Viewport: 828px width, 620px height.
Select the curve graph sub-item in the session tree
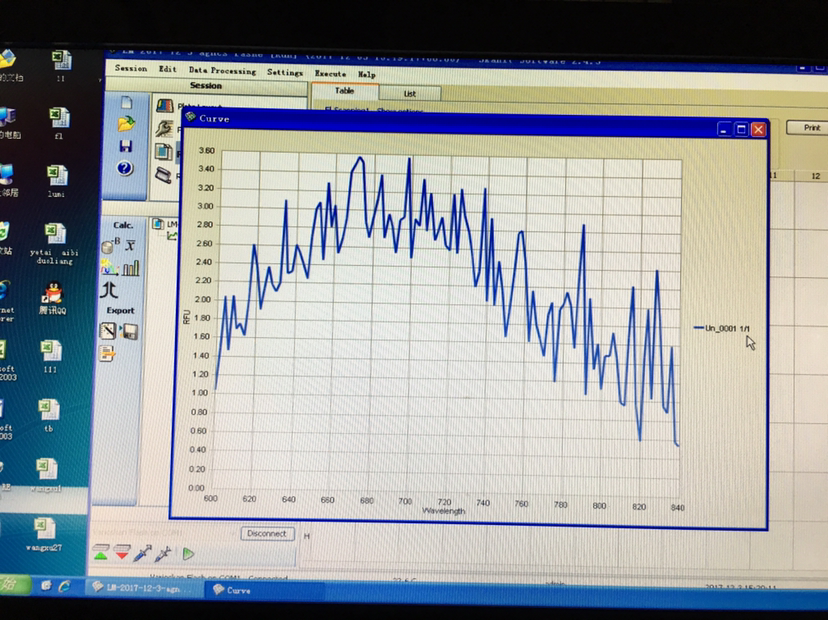pos(172,236)
